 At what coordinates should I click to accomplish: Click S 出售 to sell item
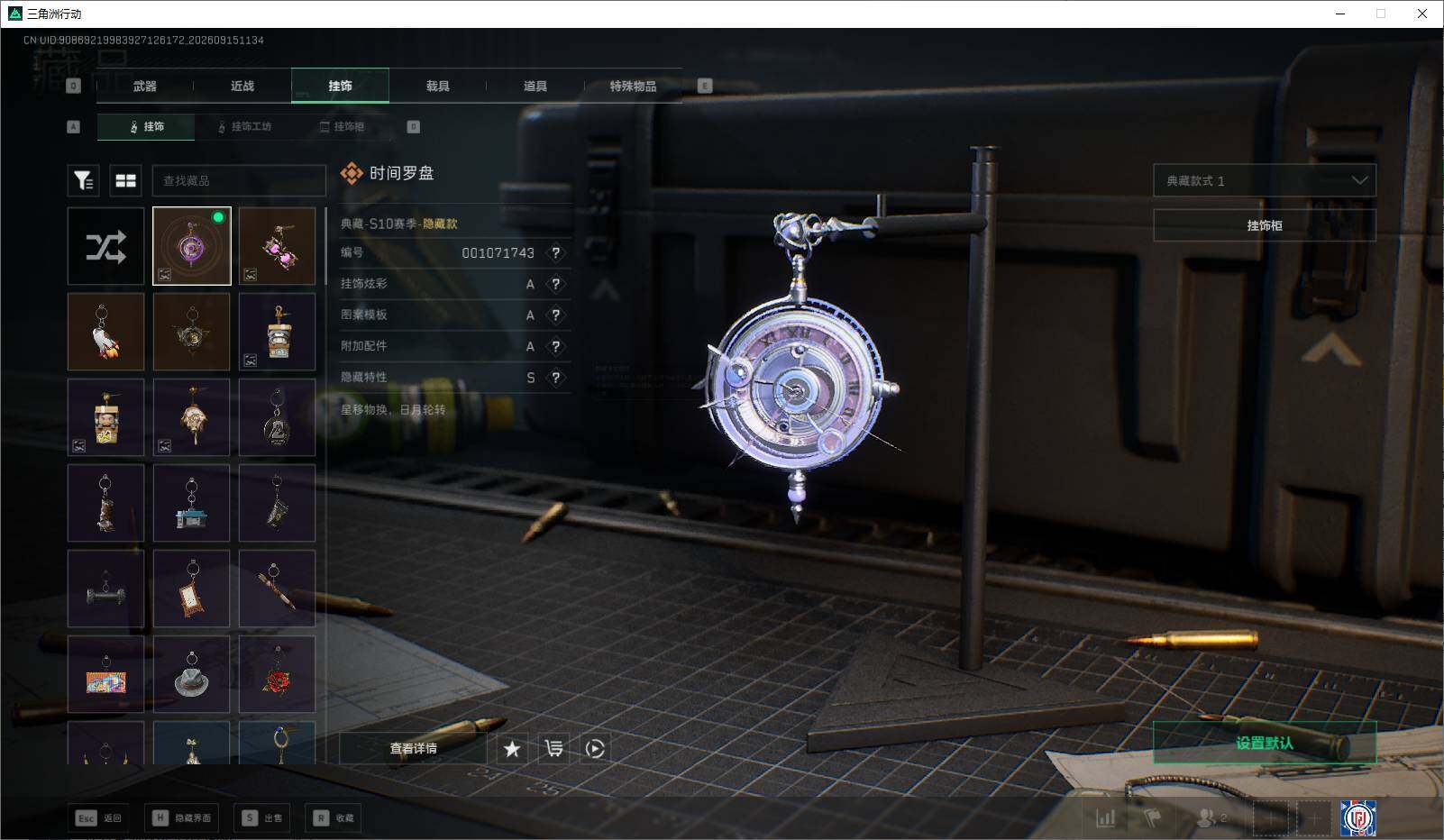tap(262, 817)
